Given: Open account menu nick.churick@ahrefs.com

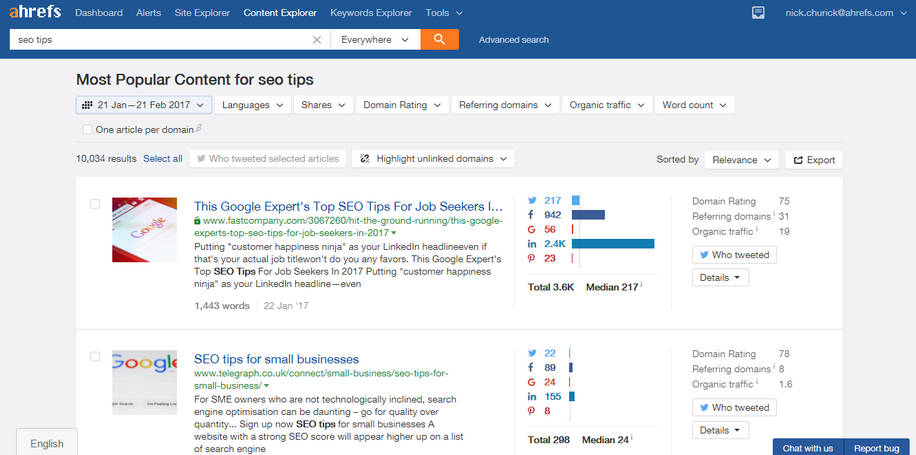Looking at the screenshot, I should (x=846, y=13).
